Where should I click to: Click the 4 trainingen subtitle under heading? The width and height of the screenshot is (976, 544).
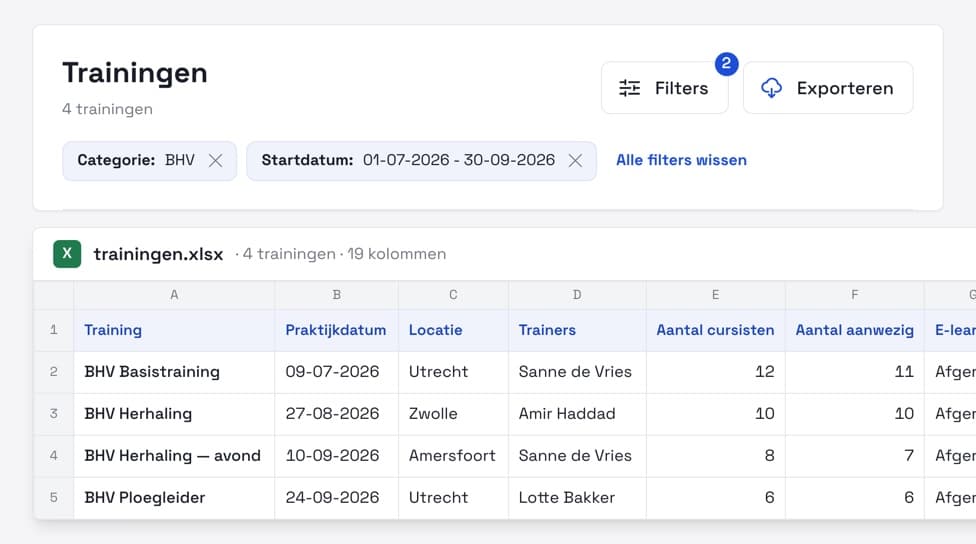pyautogui.click(x=107, y=109)
